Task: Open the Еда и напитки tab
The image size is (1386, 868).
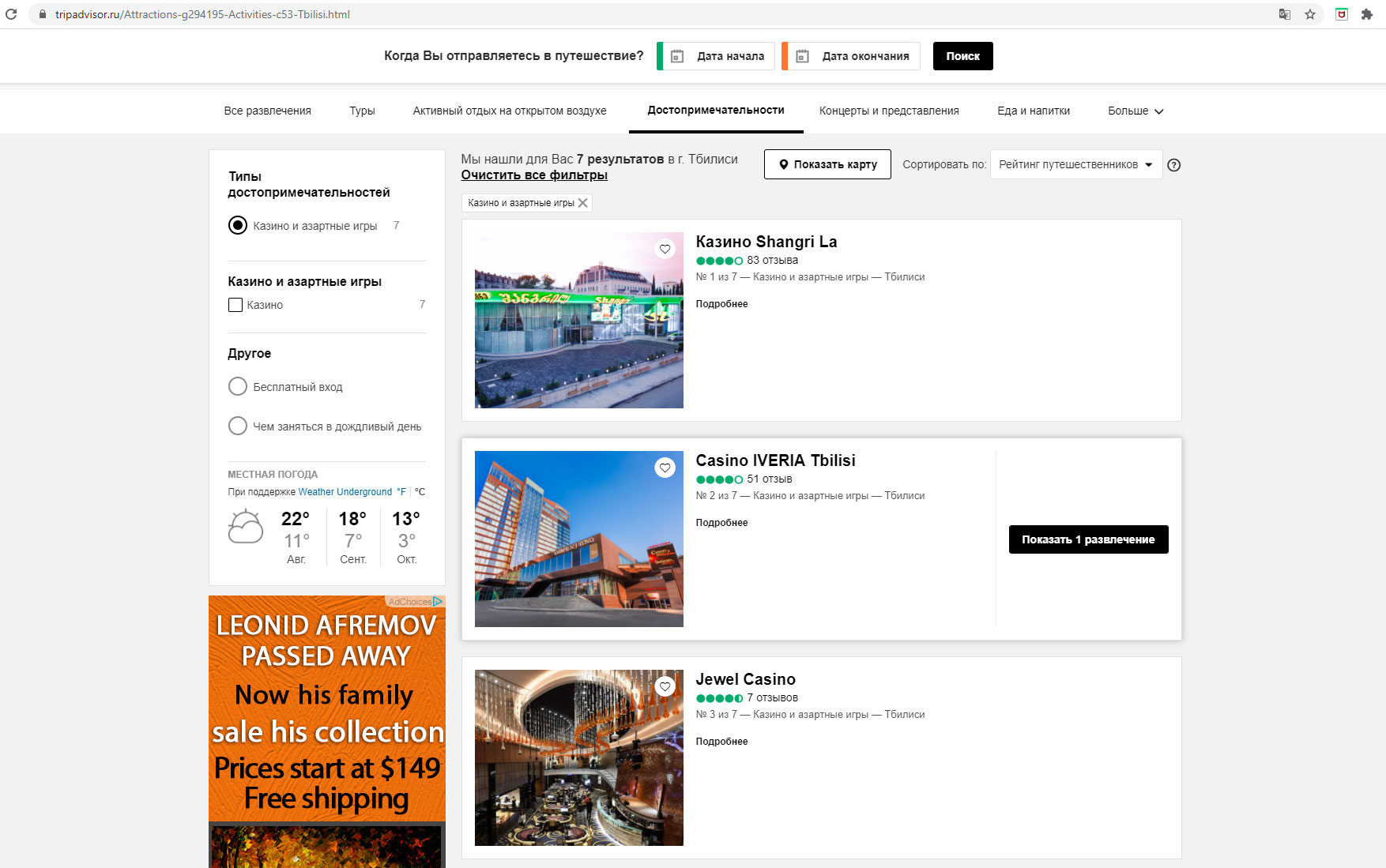Action: (x=1033, y=111)
